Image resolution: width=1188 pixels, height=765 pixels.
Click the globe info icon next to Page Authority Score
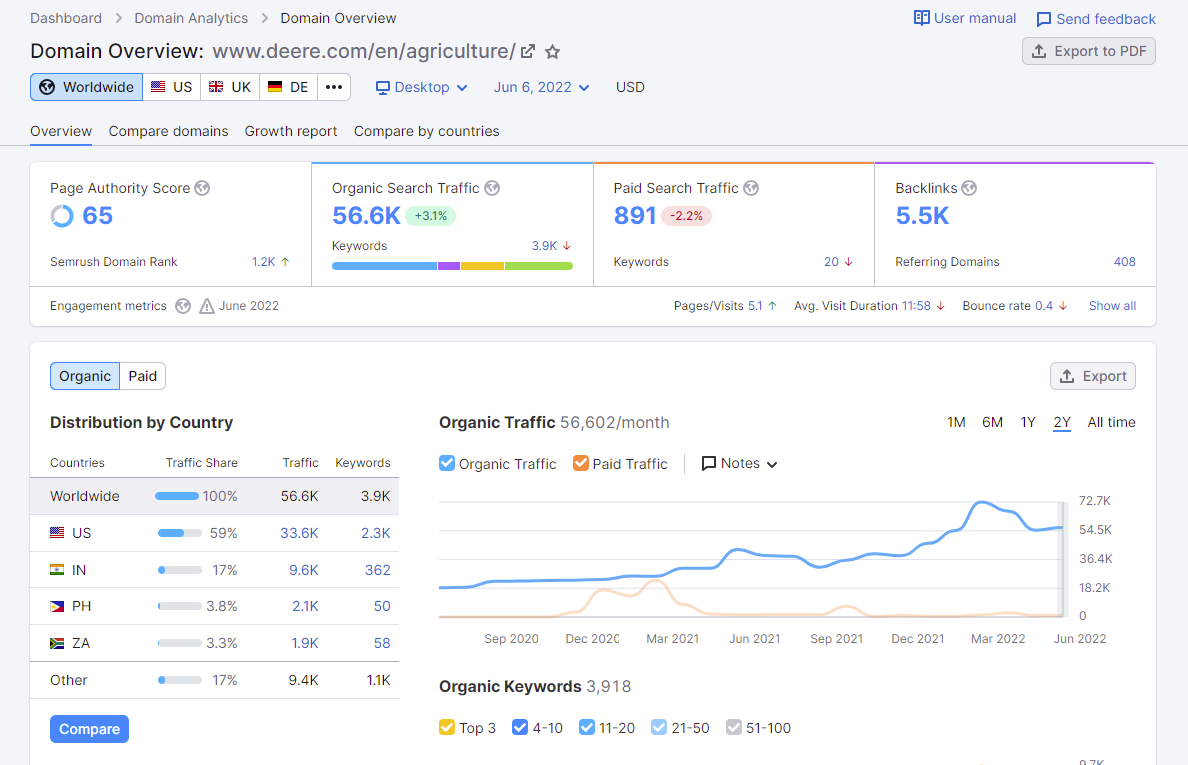click(x=202, y=188)
